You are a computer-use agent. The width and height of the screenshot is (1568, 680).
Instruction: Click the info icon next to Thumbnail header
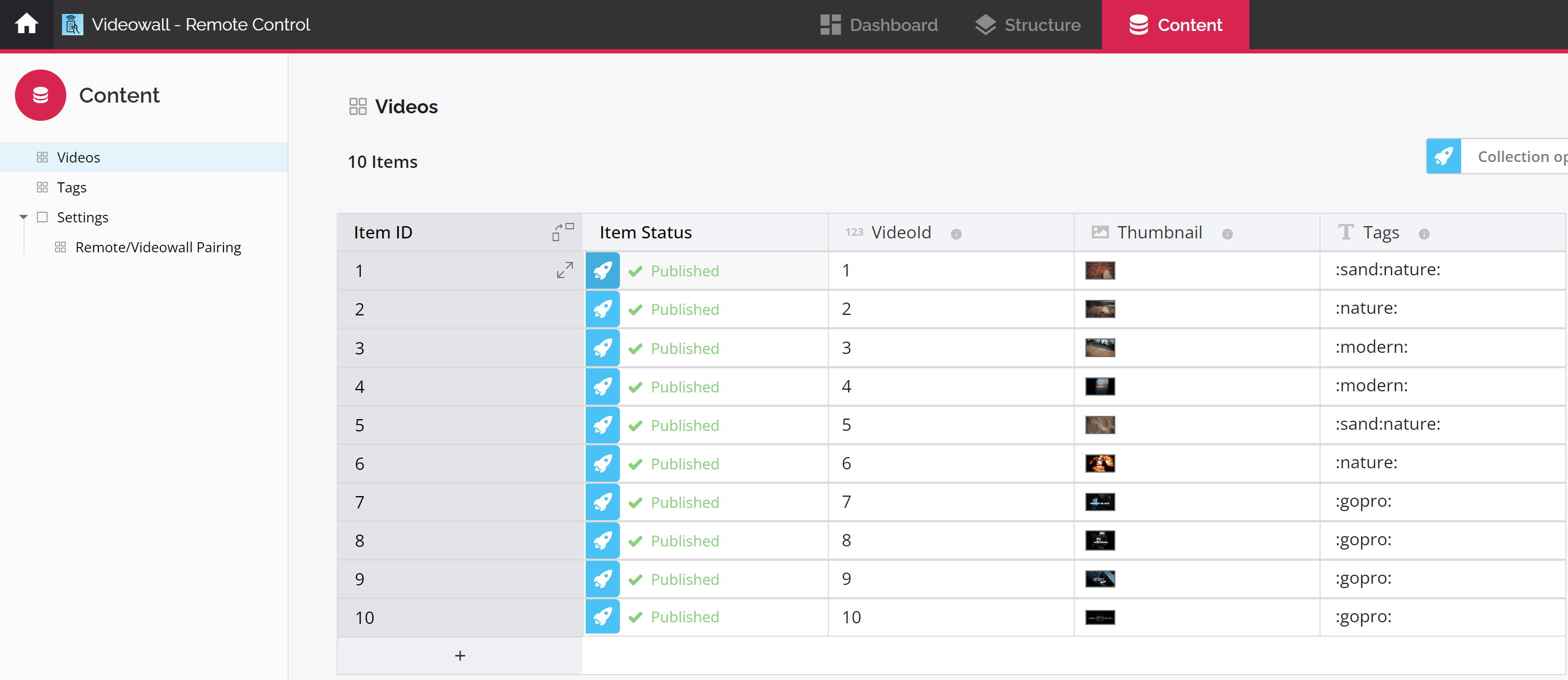point(1227,234)
